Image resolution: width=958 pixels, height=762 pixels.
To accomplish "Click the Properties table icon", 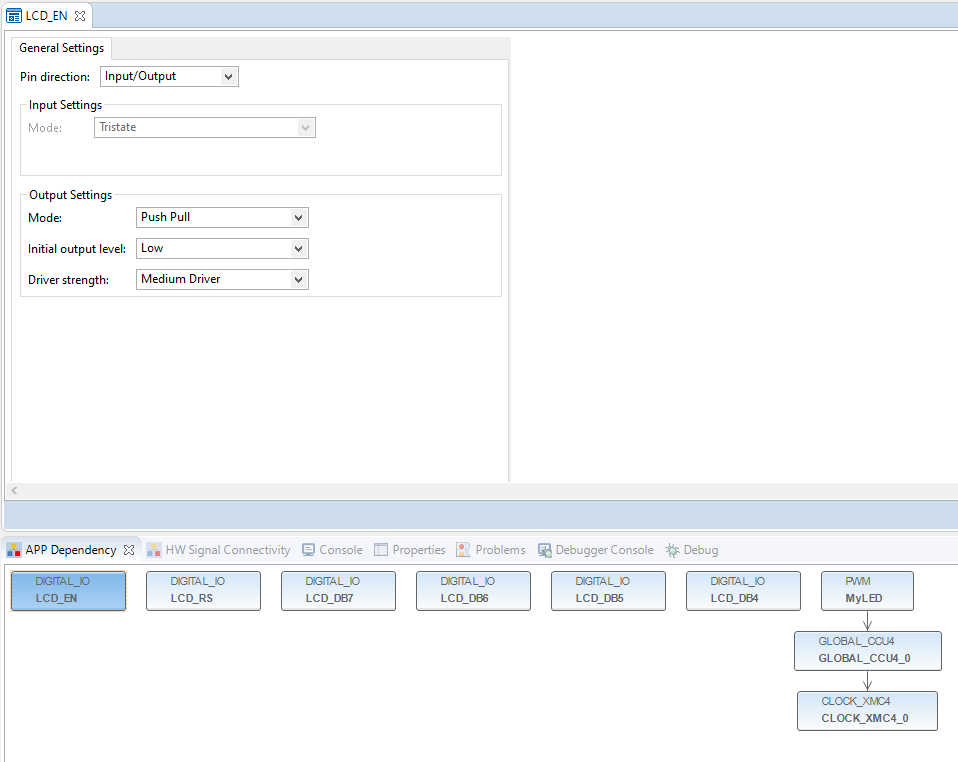I will (x=381, y=550).
